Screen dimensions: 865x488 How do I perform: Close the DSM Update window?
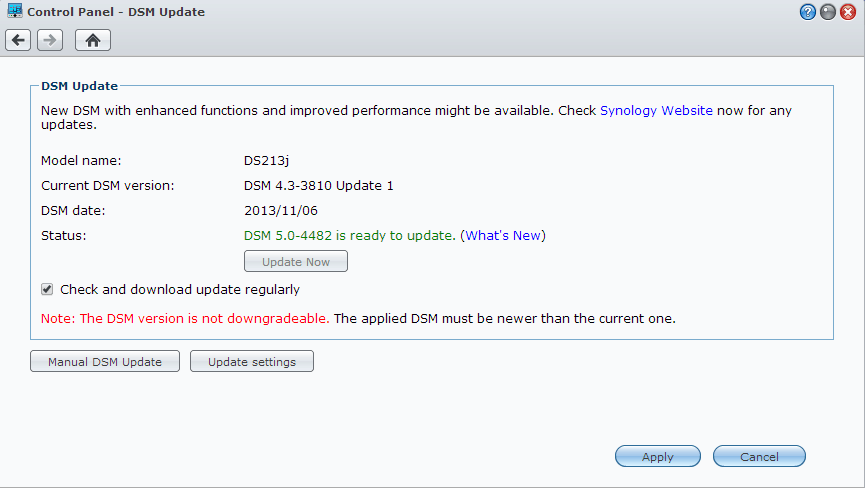pos(848,12)
